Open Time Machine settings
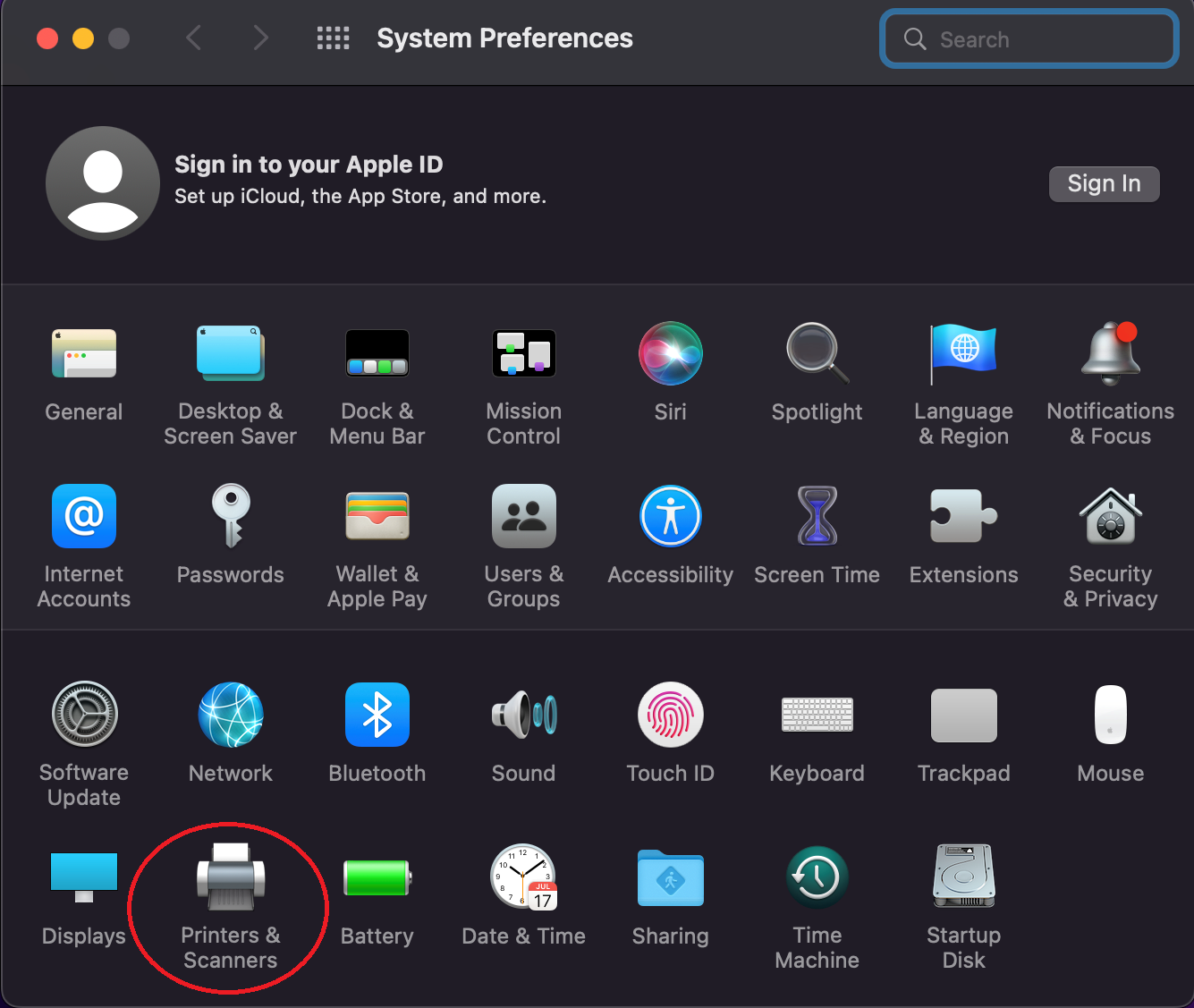Screen dimensions: 1194x1008 [817, 877]
